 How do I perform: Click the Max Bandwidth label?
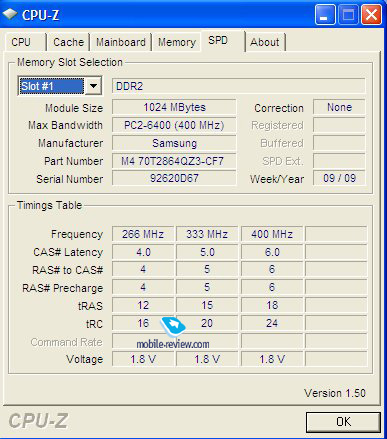pos(65,125)
